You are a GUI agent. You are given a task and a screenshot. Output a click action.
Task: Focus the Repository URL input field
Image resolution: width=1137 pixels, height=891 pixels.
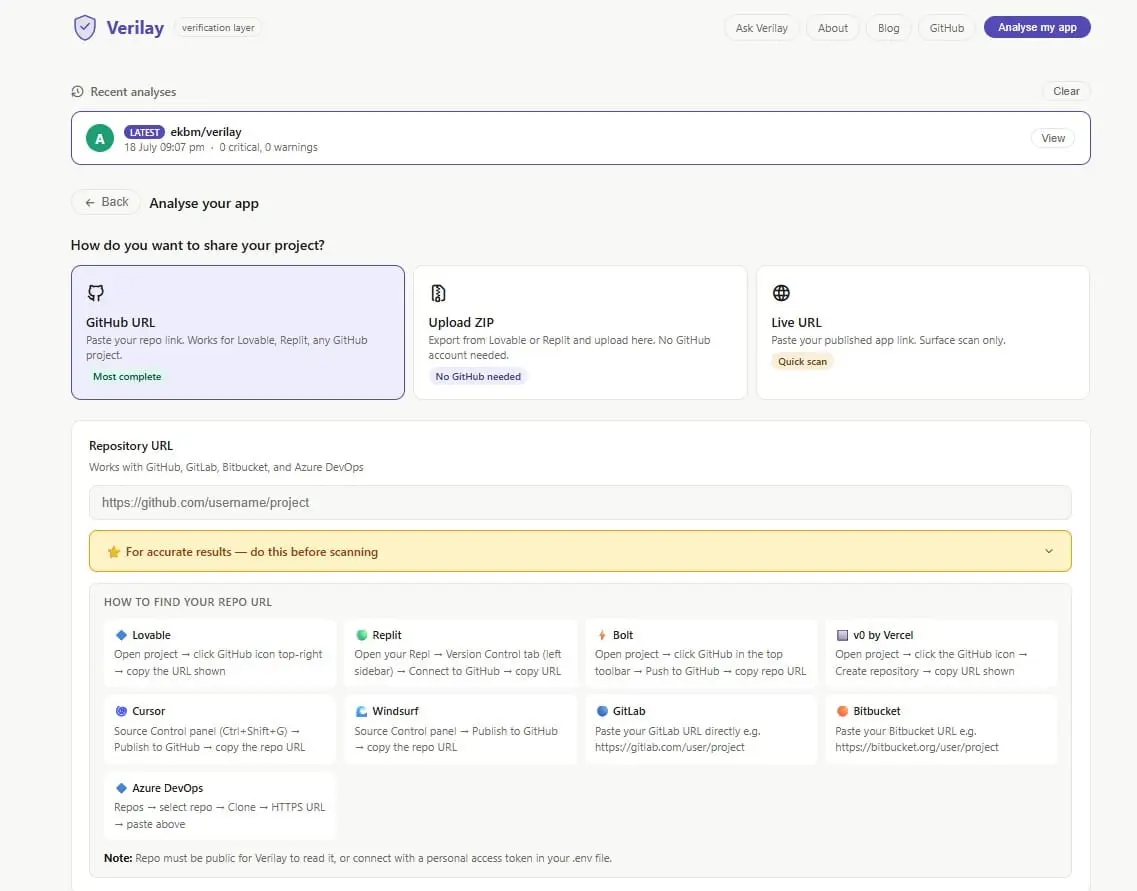pos(580,502)
